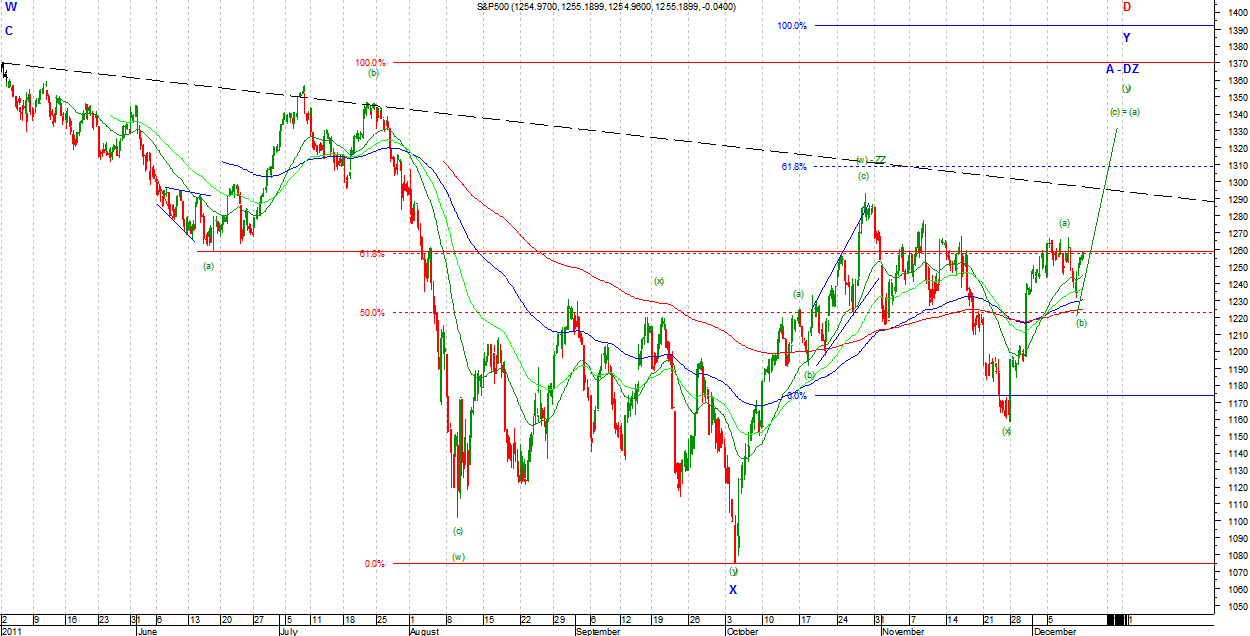Select the red 0.0% Fibonacci label
This screenshot has height=636, width=1250.
[374, 564]
